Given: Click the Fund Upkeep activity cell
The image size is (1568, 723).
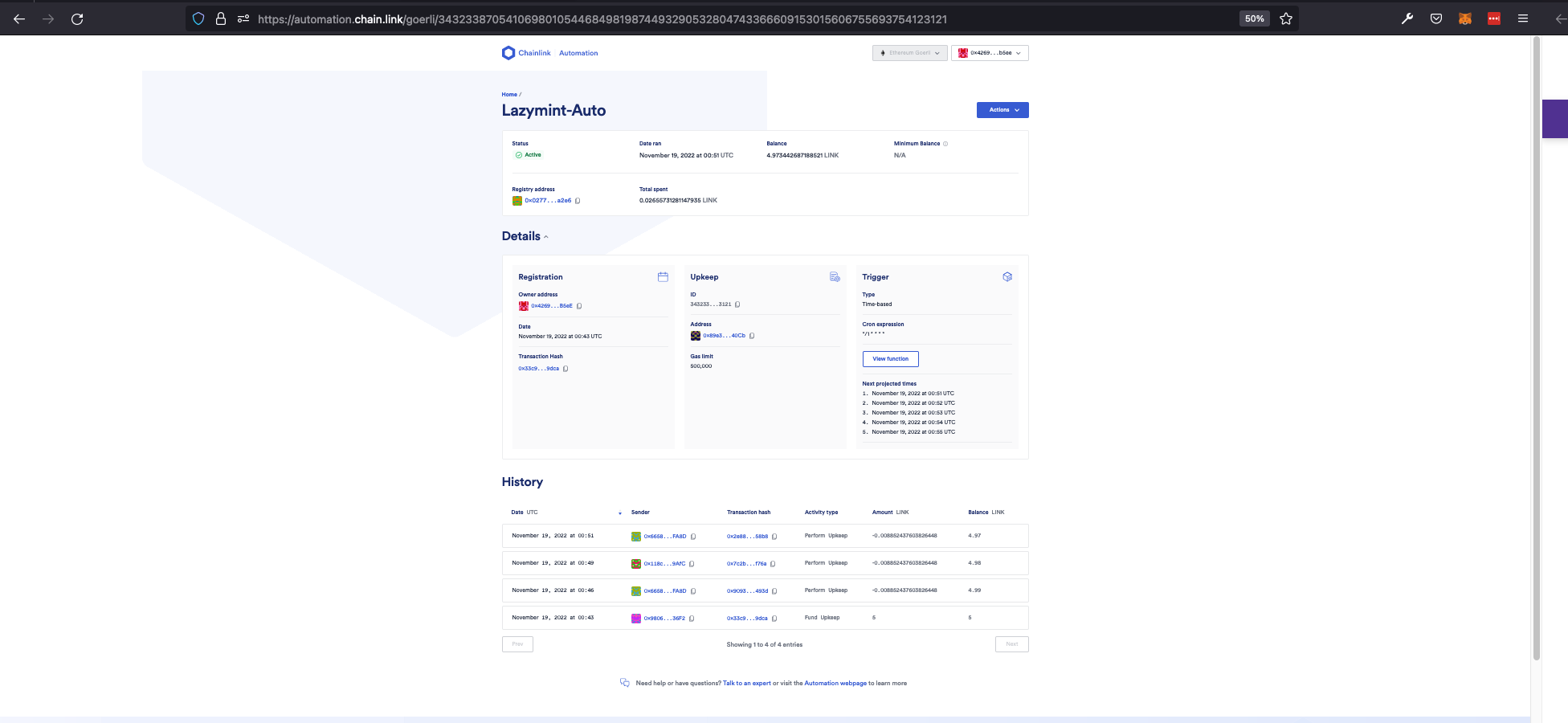Looking at the screenshot, I should point(822,618).
